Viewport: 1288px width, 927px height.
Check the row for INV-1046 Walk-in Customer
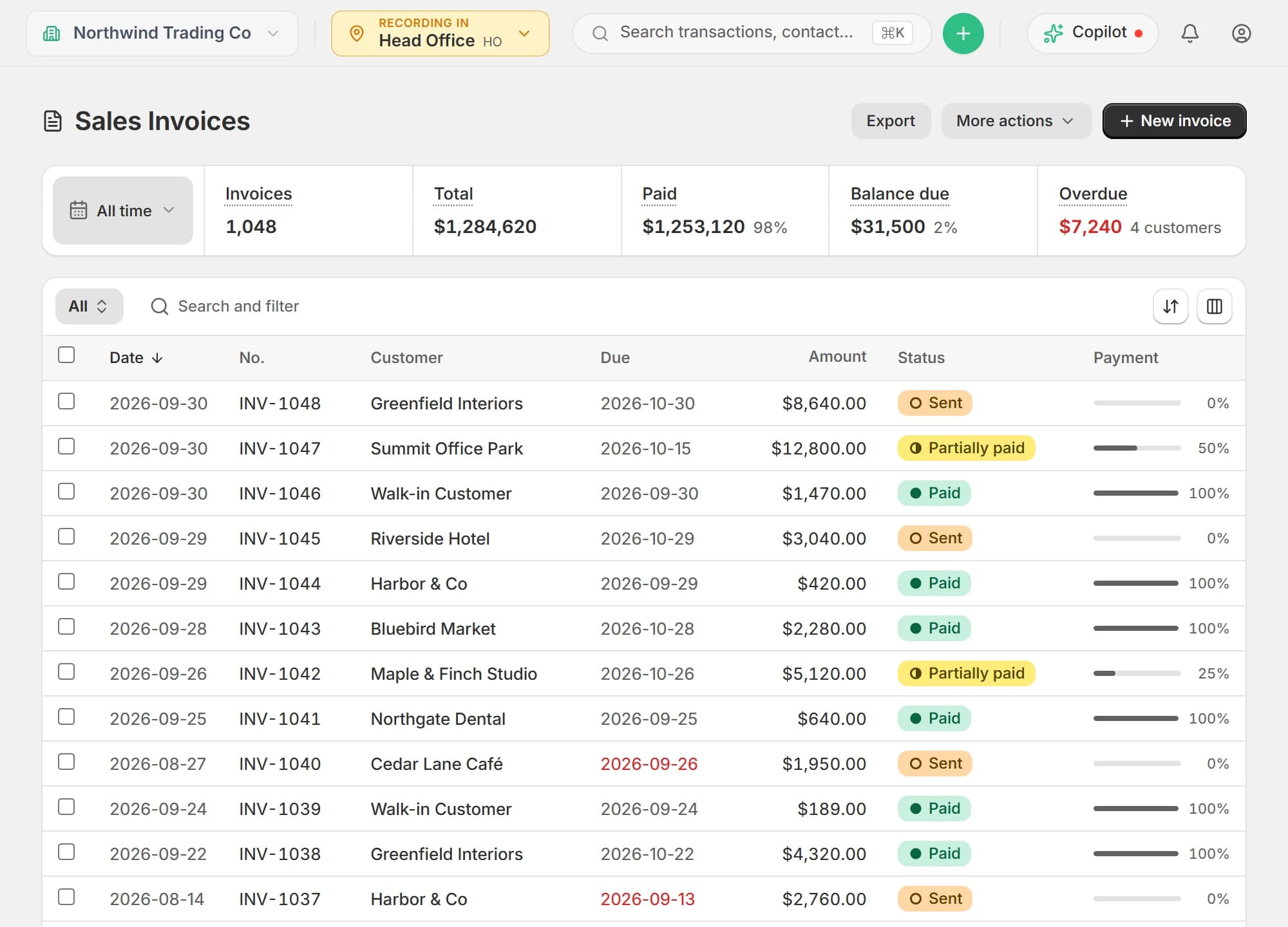(x=66, y=492)
